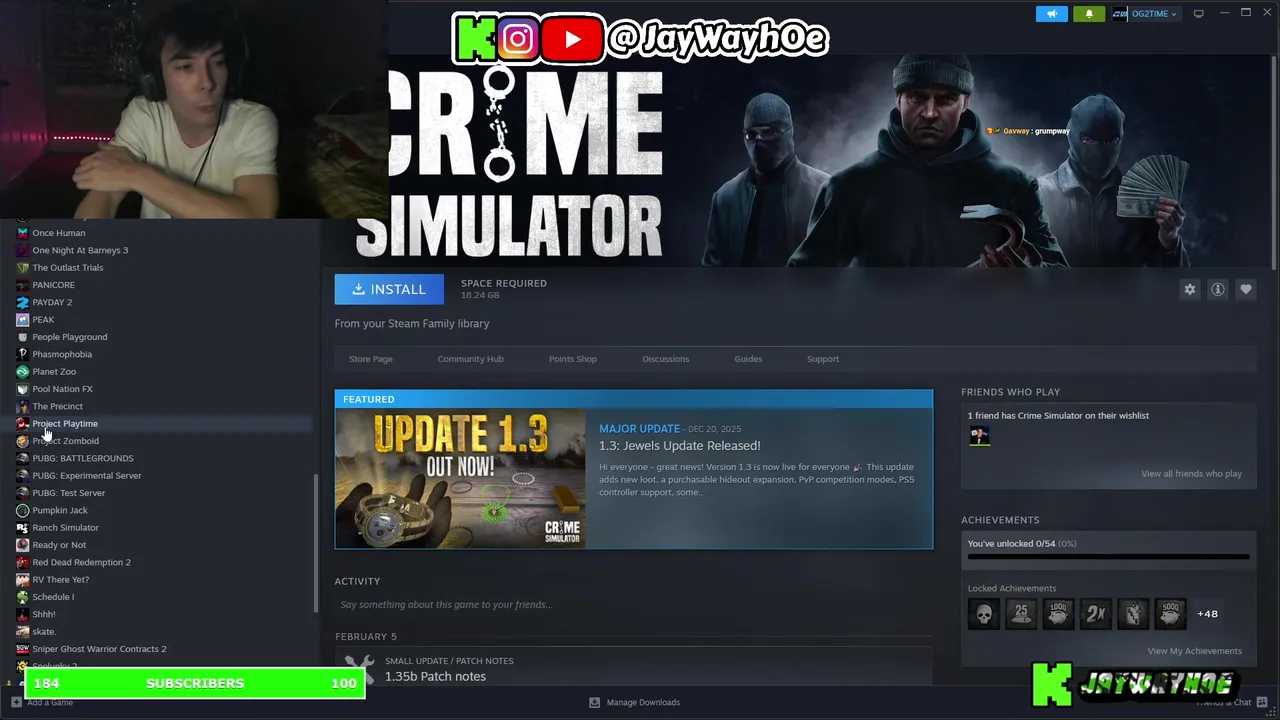Open Manage Downloads at bottom bar
Viewport: 1280px width, 720px height.
point(643,702)
